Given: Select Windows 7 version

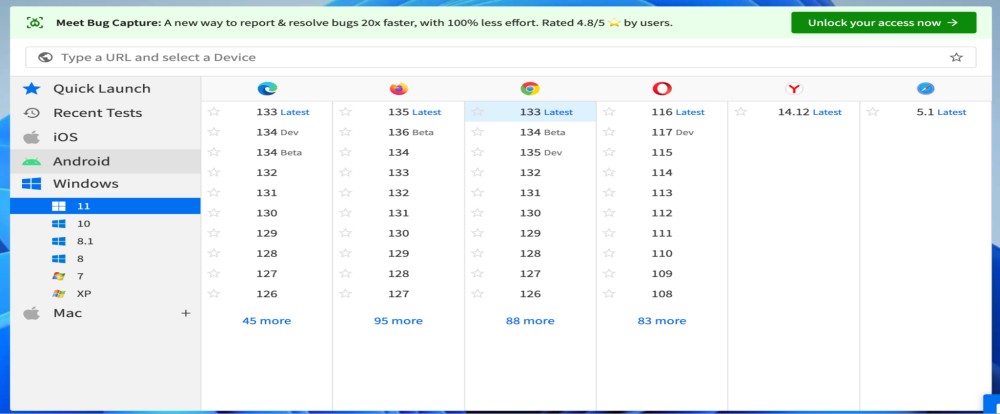Looking at the screenshot, I should [105, 276].
